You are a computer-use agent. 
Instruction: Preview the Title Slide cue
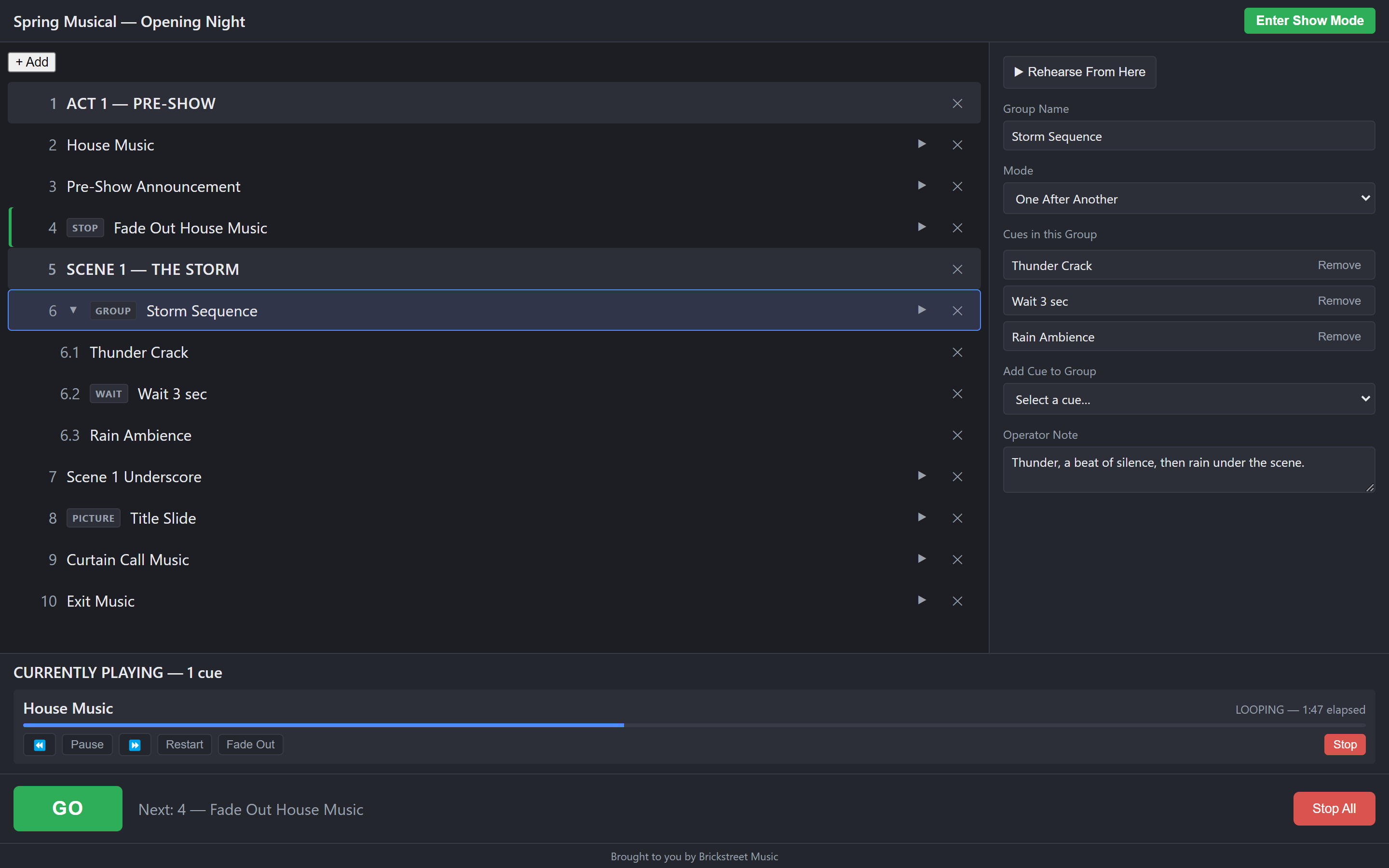click(921, 517)
